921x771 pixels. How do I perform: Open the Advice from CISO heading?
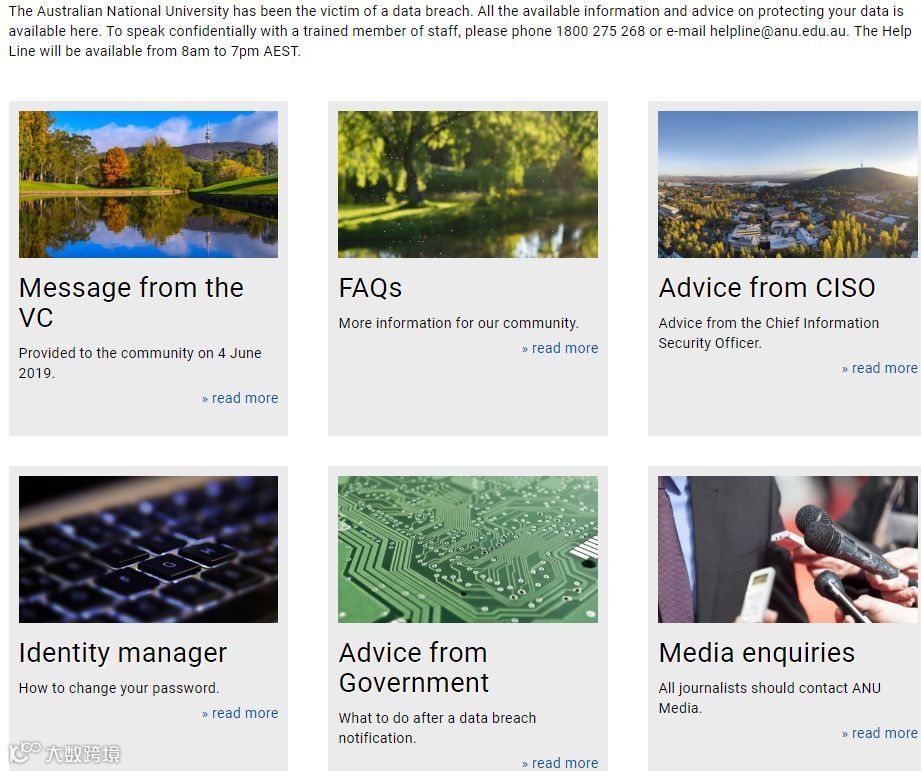click(767, 288)
